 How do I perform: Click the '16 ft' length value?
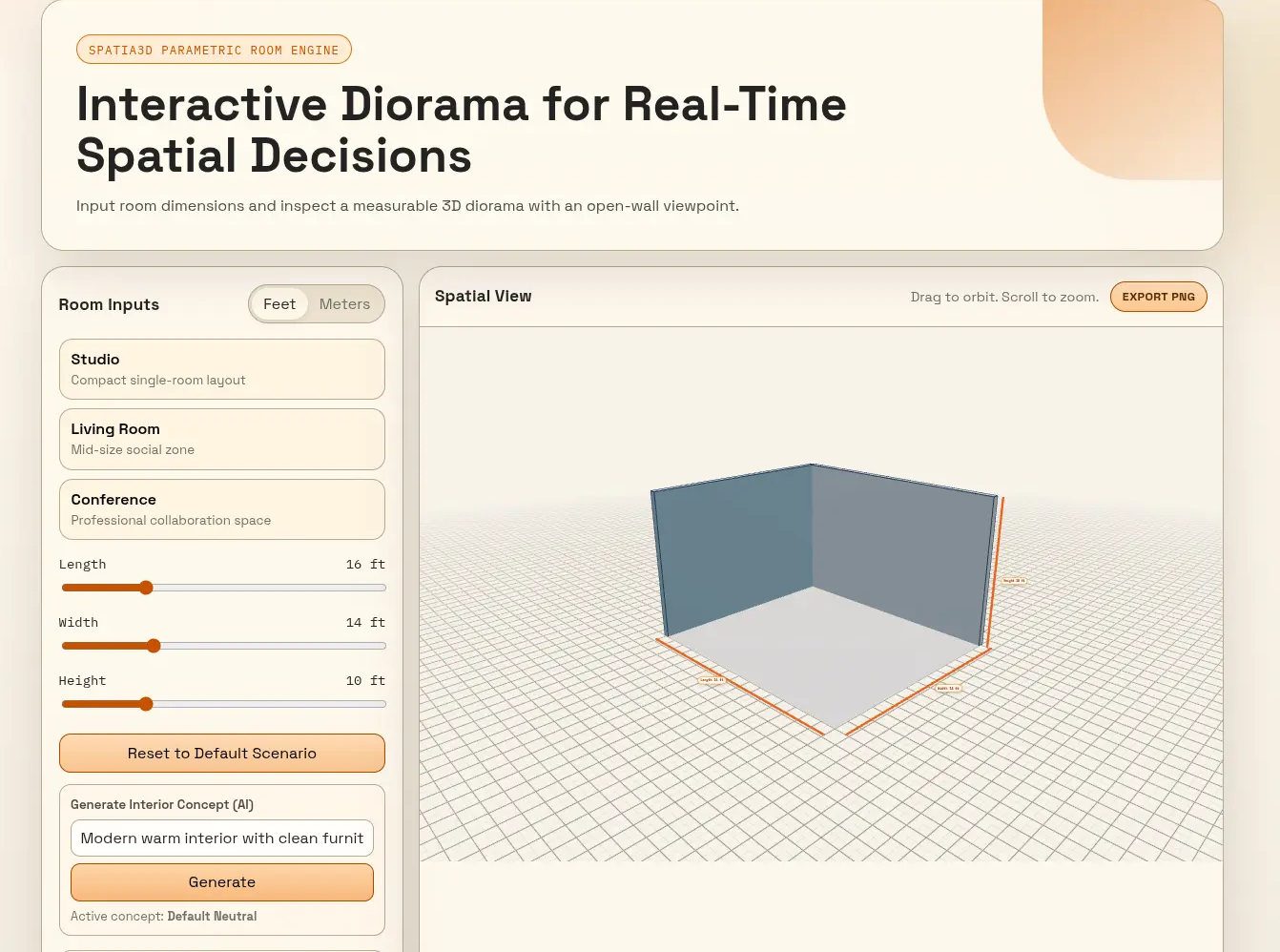pyautogui.click(x=365, y=565)
